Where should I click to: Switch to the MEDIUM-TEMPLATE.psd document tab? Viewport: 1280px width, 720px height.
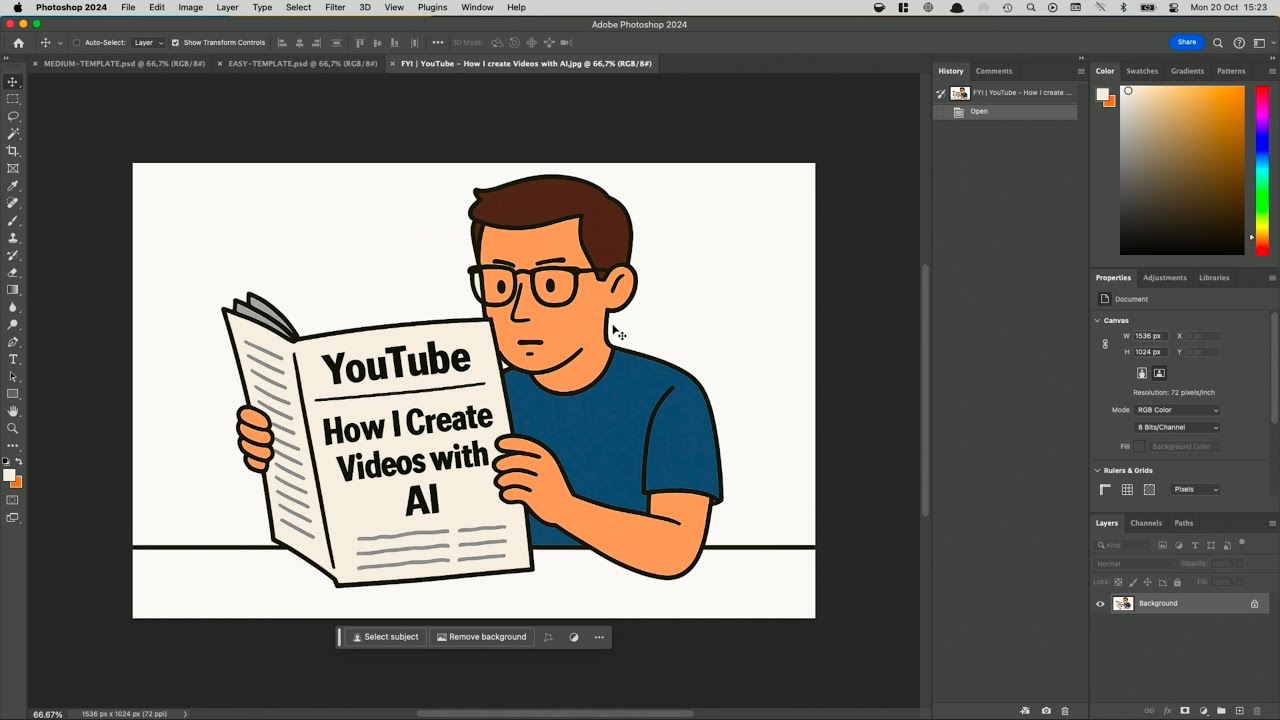point(124,63)
